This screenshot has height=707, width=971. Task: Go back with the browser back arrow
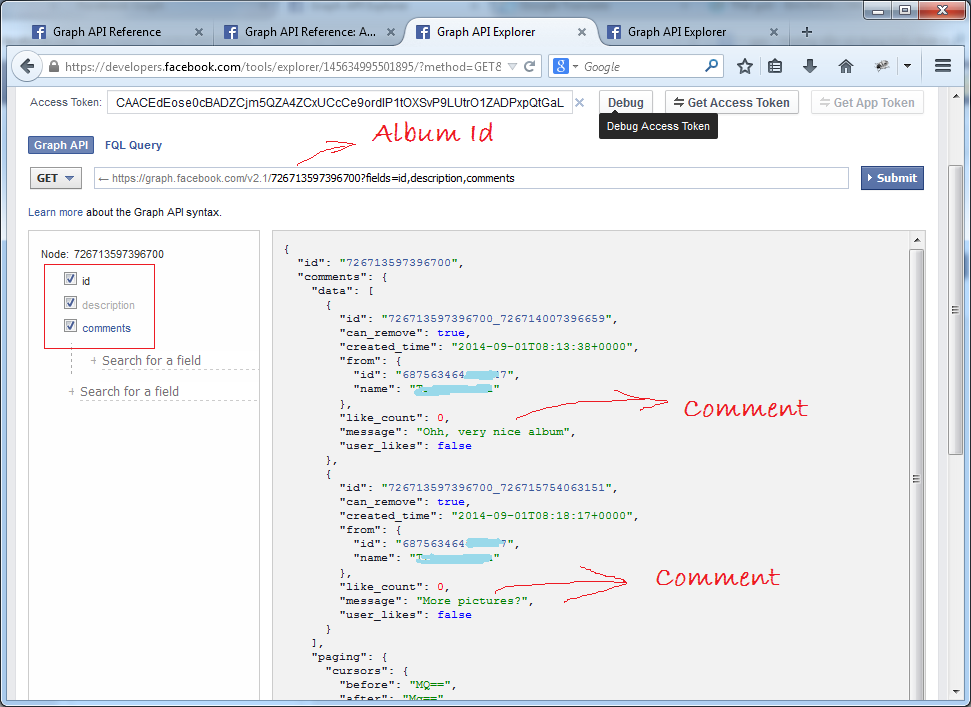click(27, 66)
